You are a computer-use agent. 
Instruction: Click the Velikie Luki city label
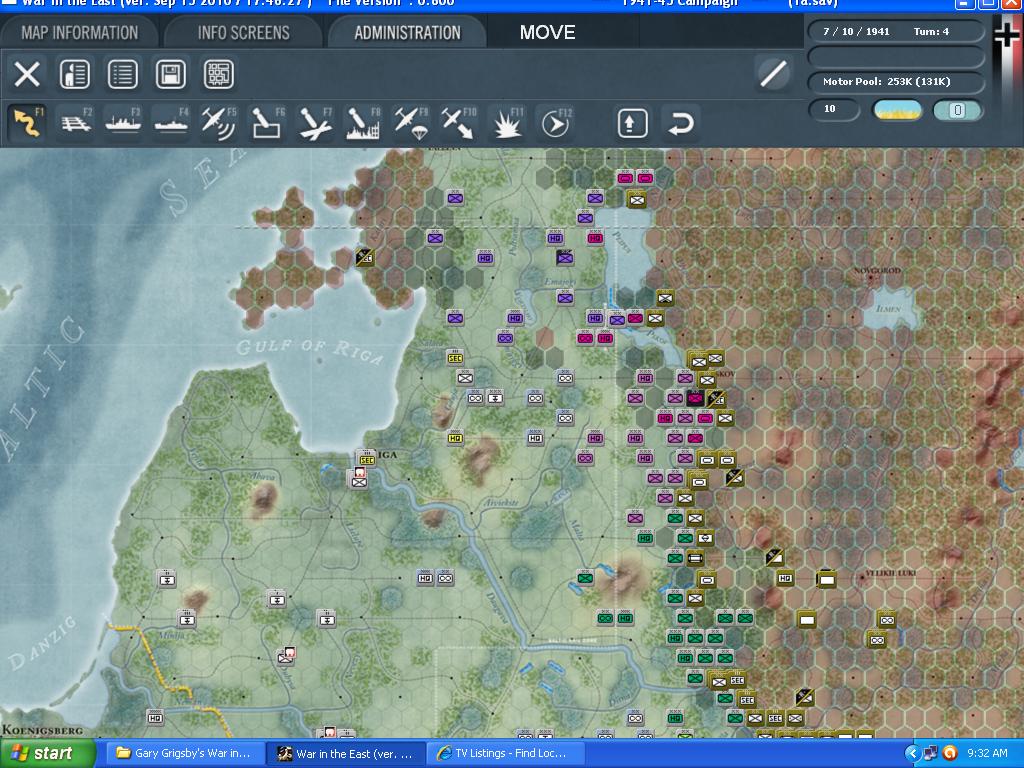point(890,573)
